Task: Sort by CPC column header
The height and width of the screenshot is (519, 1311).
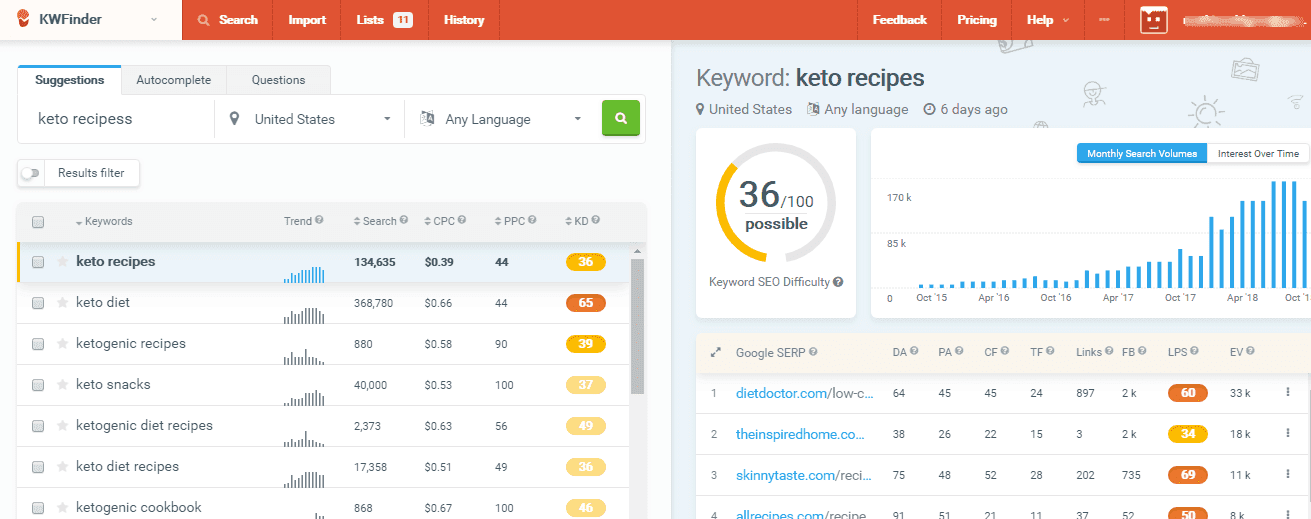Action: coord(440,221)
